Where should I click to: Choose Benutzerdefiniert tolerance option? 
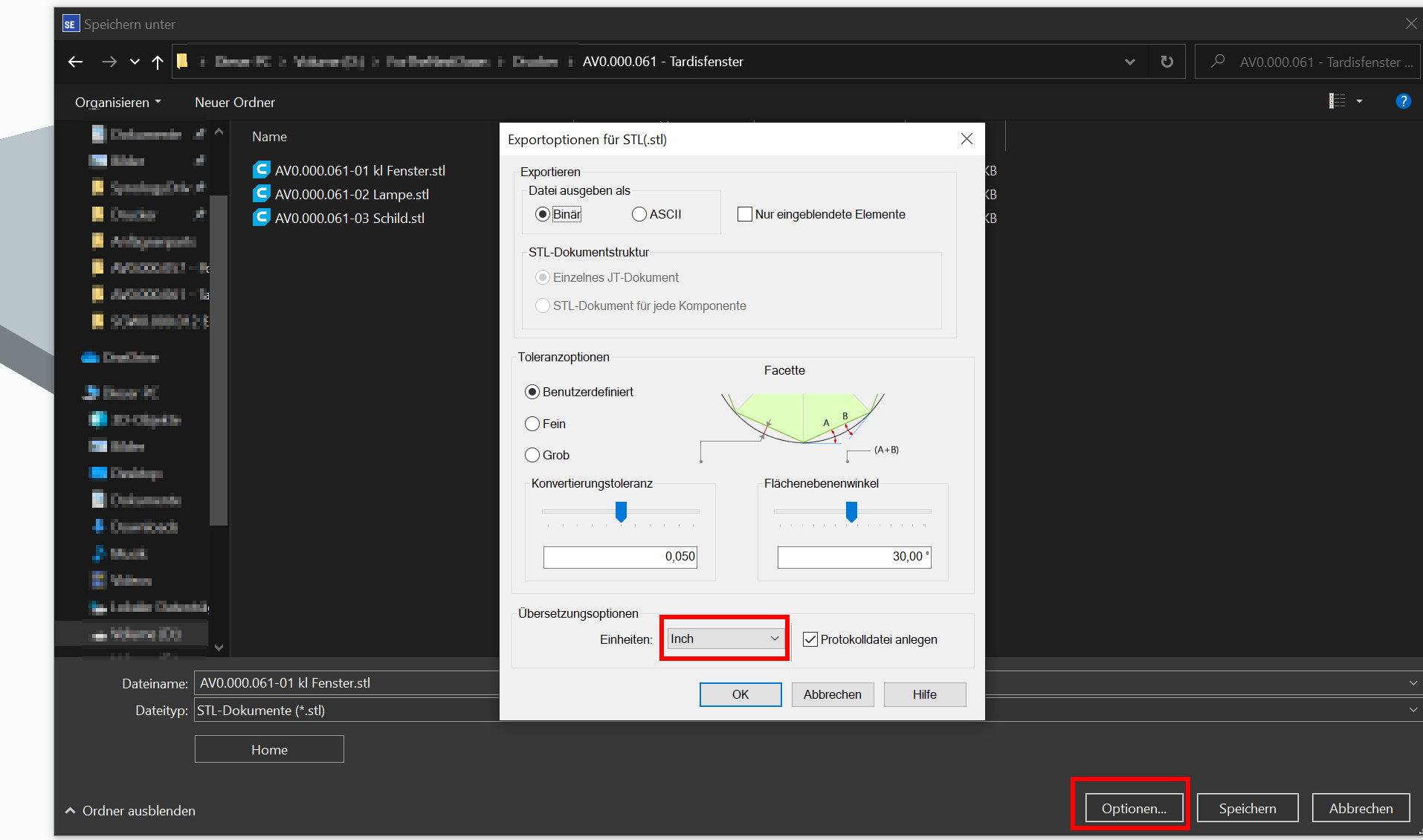point(532,392)
